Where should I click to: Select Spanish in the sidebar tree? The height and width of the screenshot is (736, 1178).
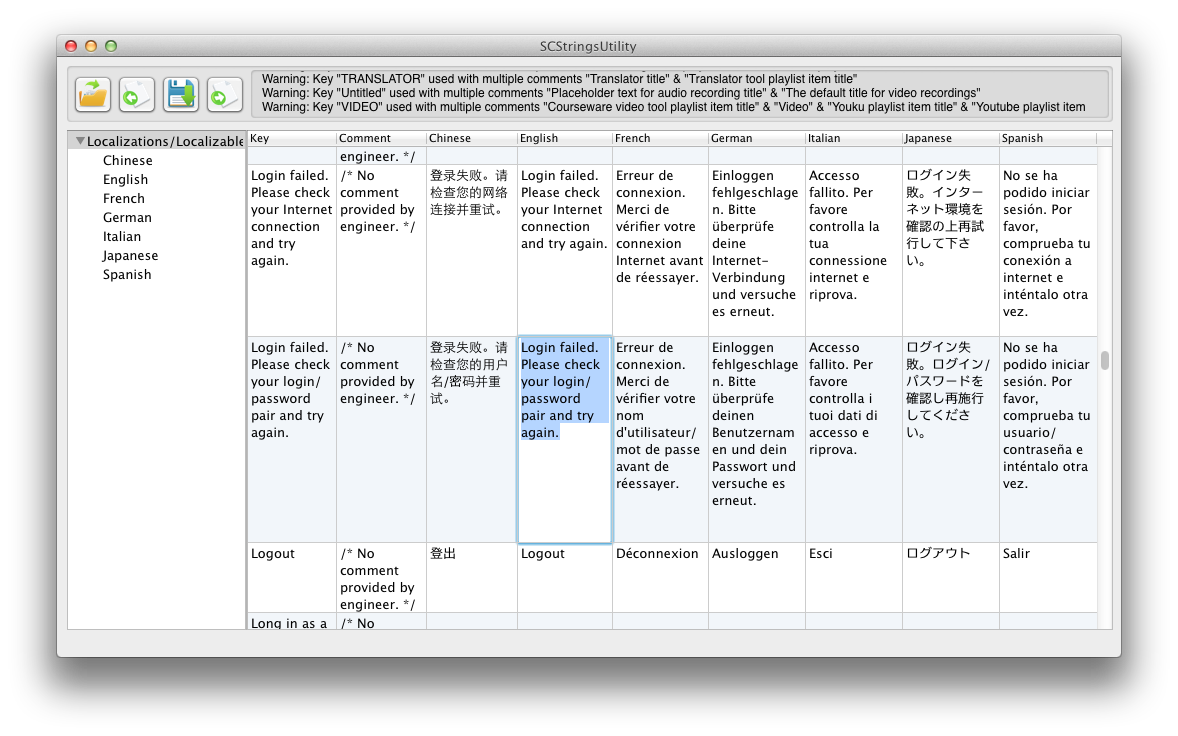[x=127, y=274]
